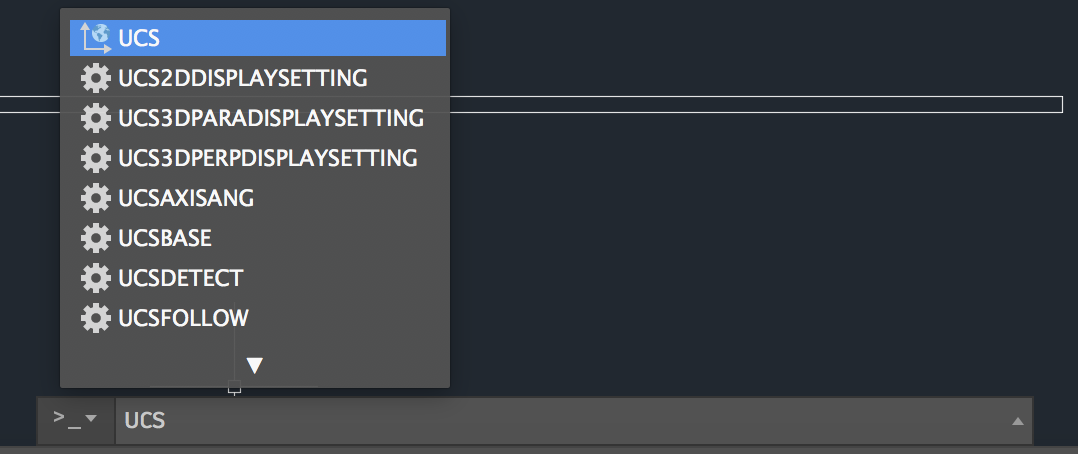1078x454 pixels.
Task: Click the gear icon beside UCS3DPARADISPLAYSETTING
Action: [x=96, y=118]
